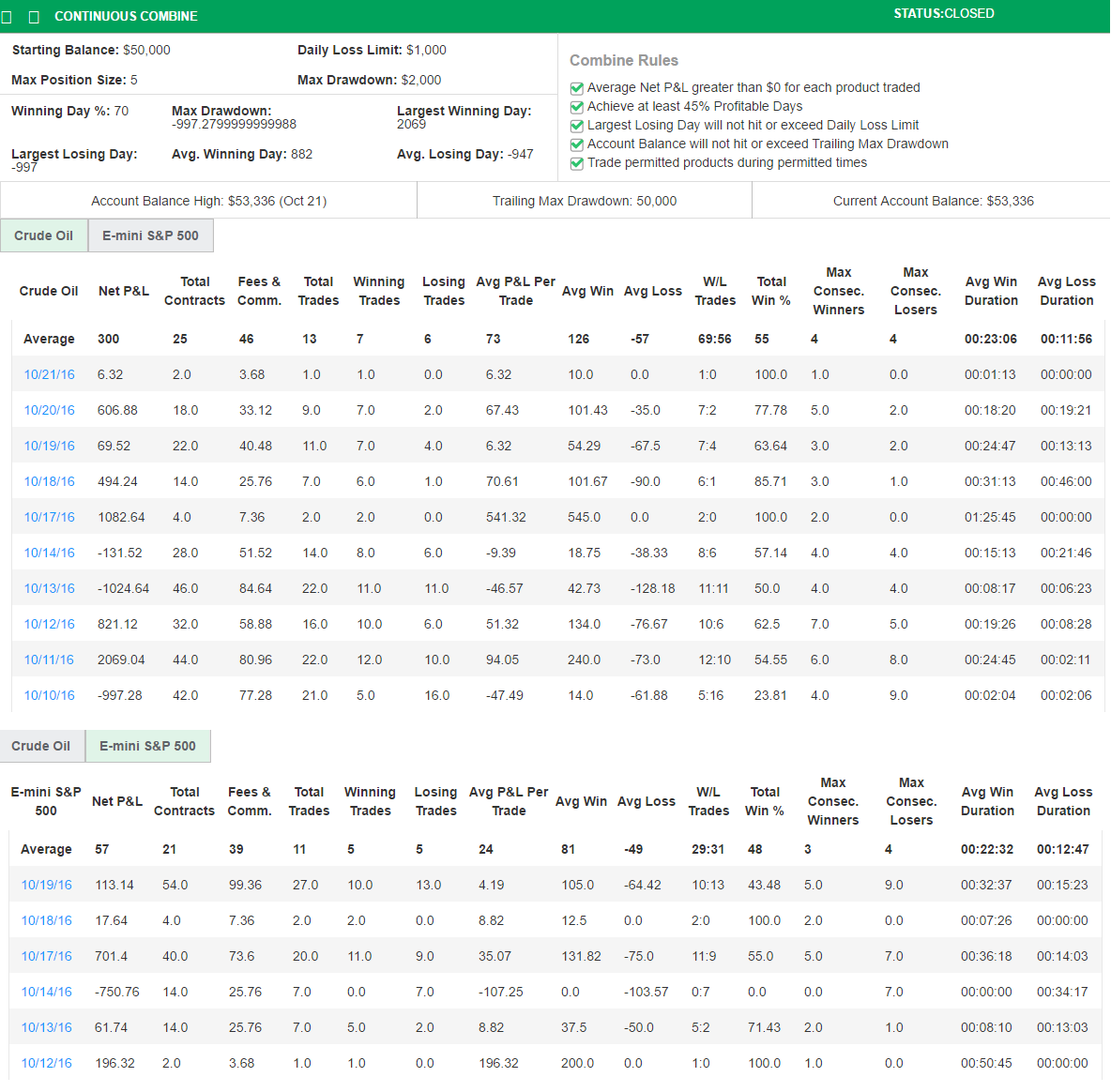Switch to the E-mini S&P 500 tab
Viewport: 1111px width, 1092px height.
(151, 235)
